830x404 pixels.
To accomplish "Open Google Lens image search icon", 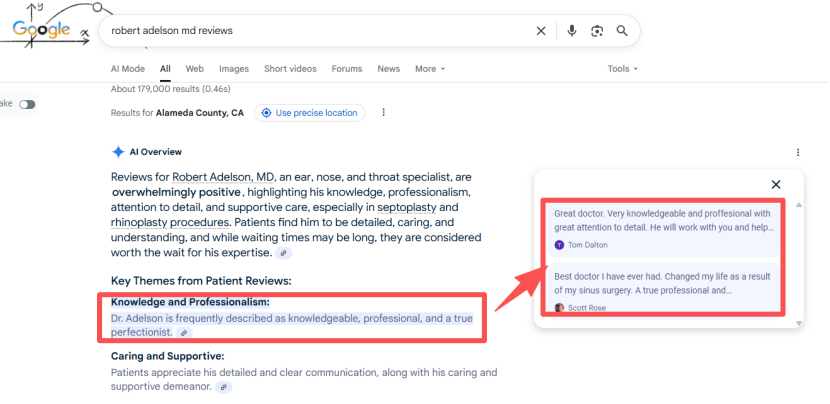I will click(x=597, y=31).
